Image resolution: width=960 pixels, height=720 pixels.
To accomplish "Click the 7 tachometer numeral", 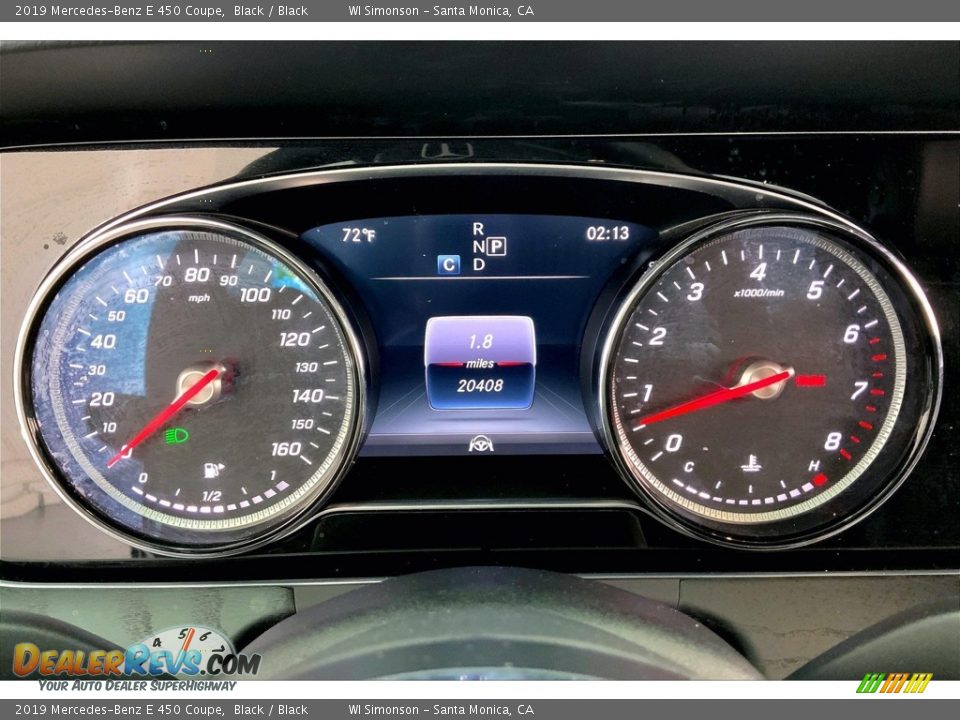I will pyautogui.click(x=859, y=390).
